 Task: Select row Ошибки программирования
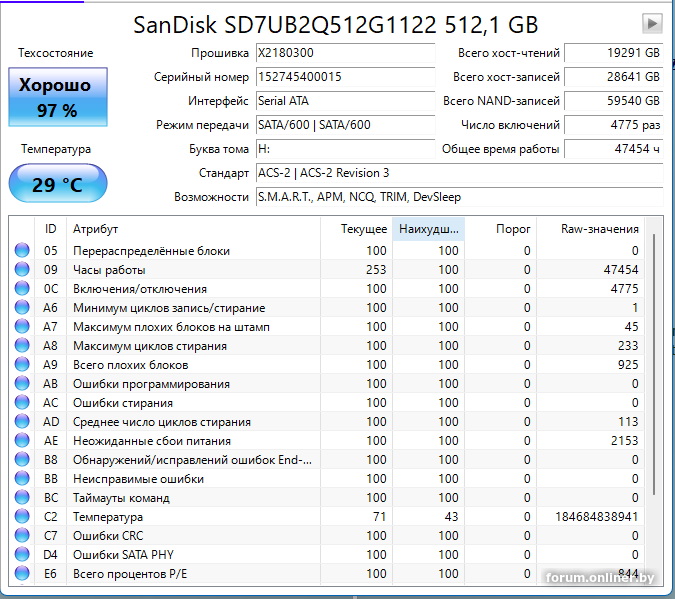point(326,383)
